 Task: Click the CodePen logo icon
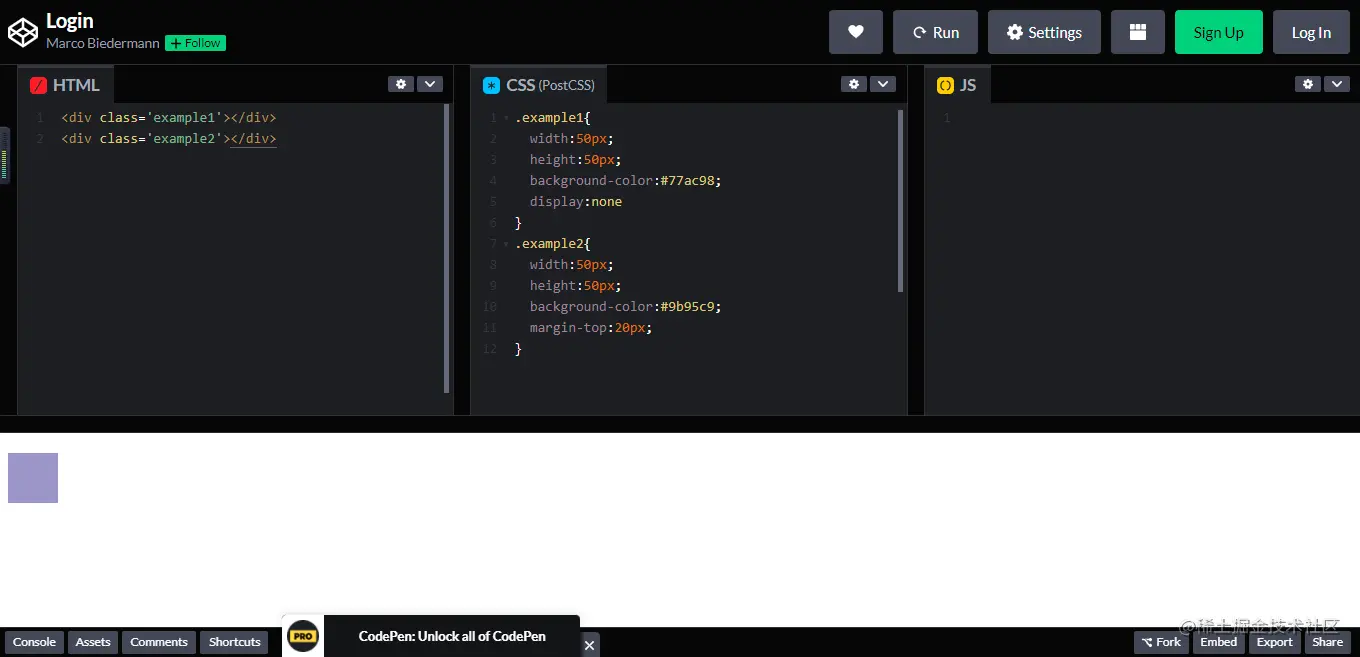pos(22,32)
